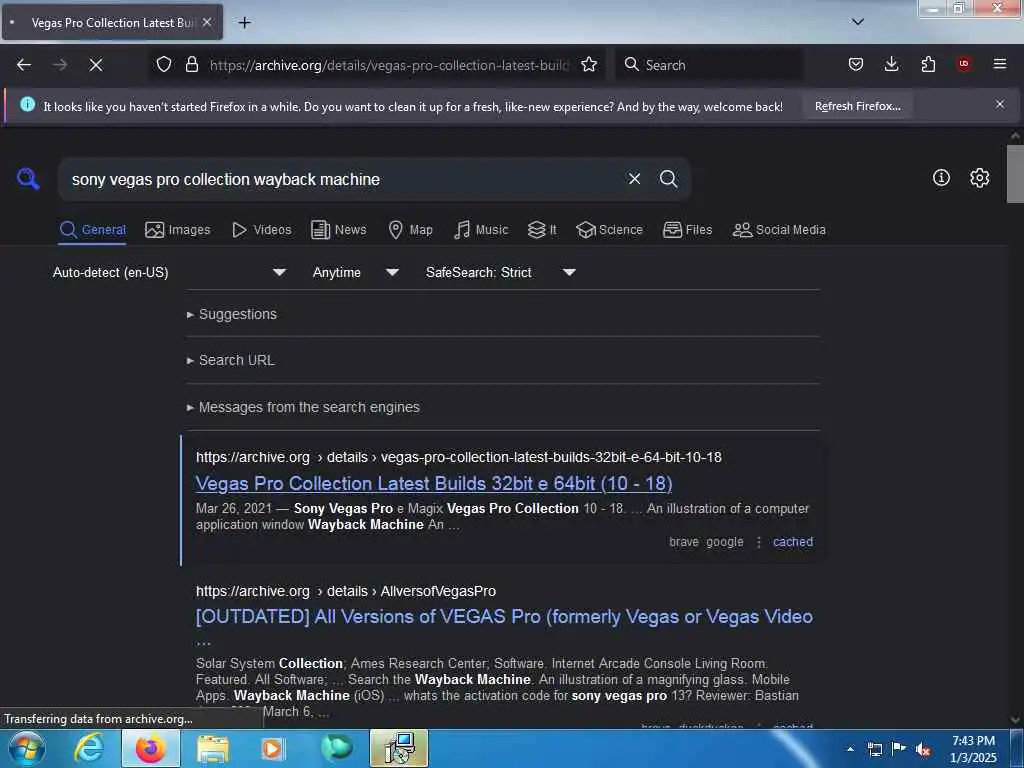Go back to the previous page
Image resolution: width=1024 pixels, height=768 pixels.
point(24,65)
